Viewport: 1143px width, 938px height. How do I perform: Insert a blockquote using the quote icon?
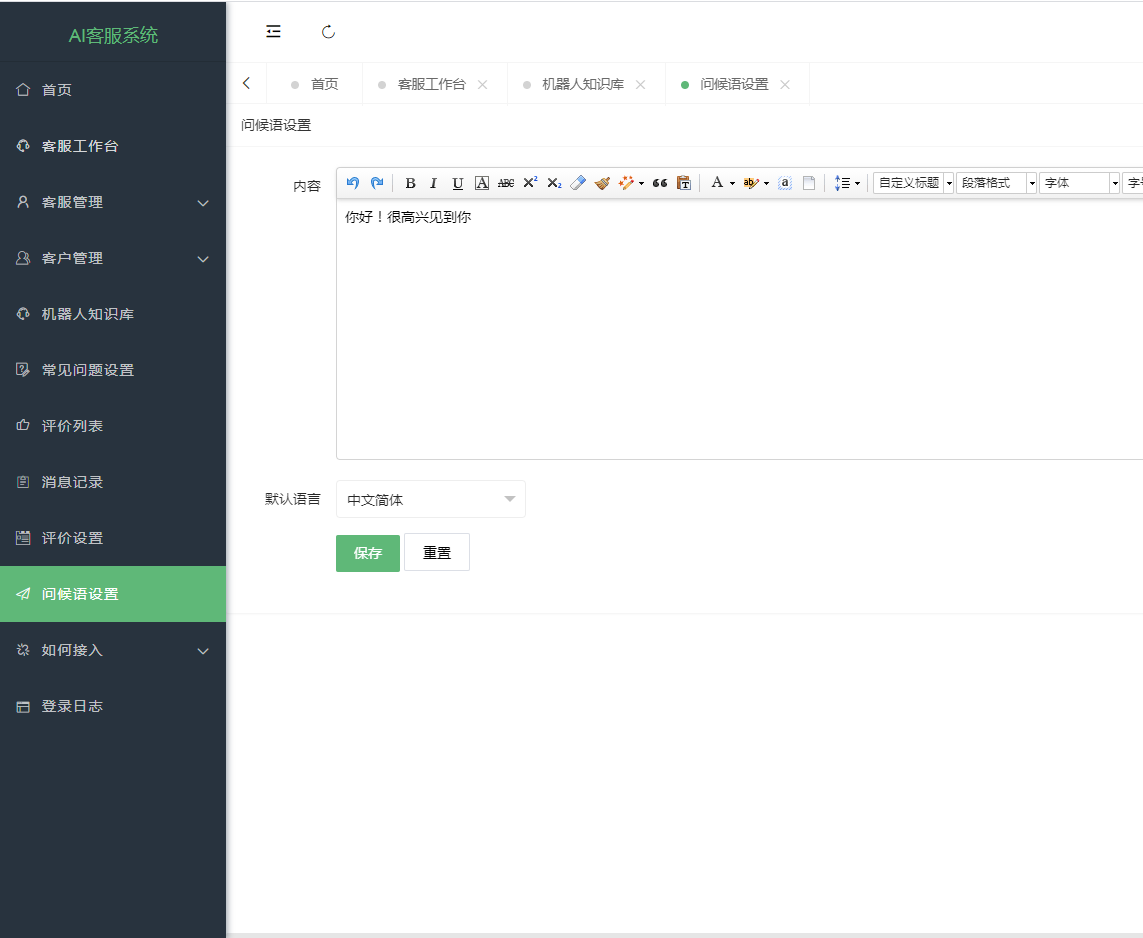[660, 183]
